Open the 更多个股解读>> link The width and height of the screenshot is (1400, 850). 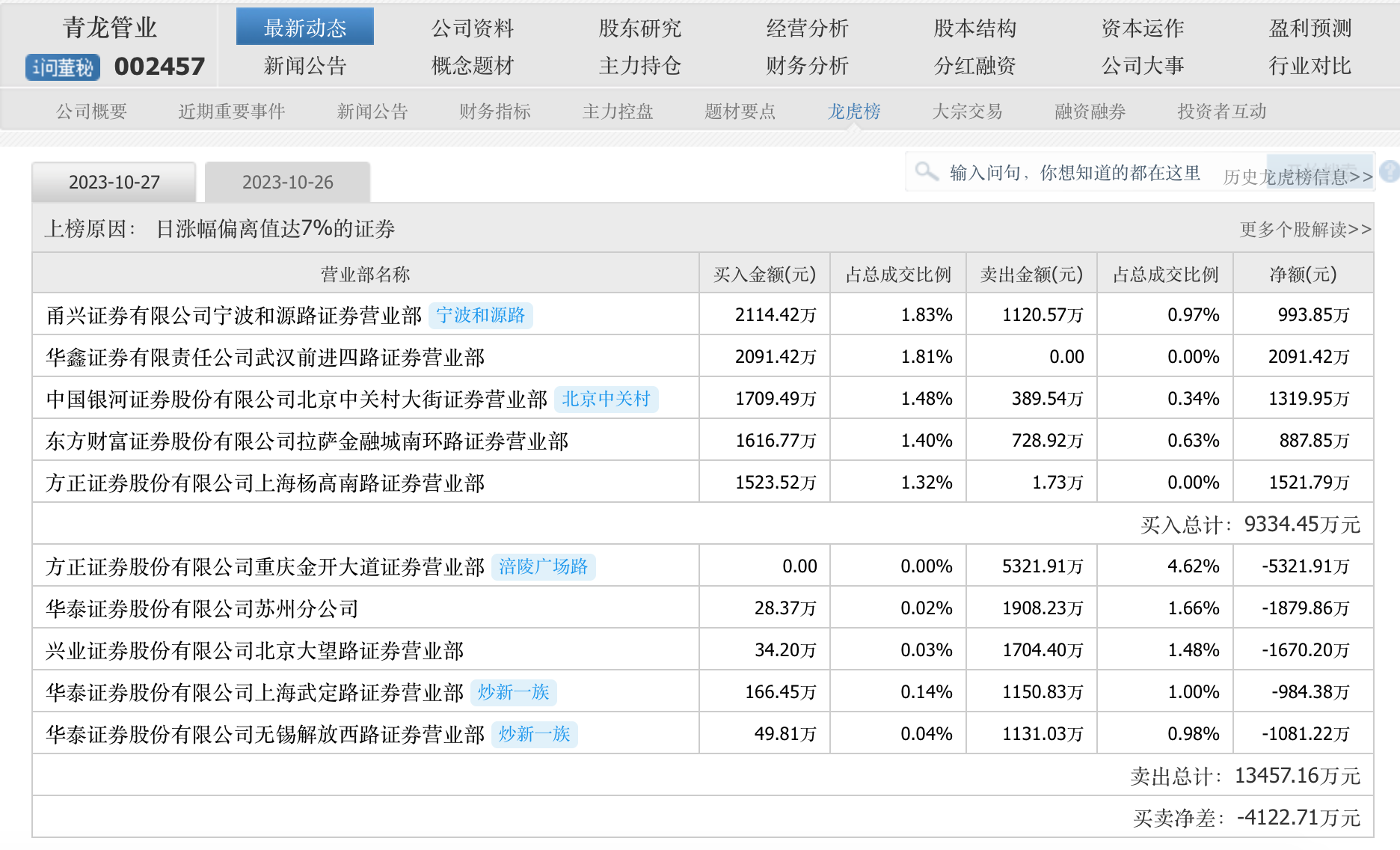[x=1305, y=229]
